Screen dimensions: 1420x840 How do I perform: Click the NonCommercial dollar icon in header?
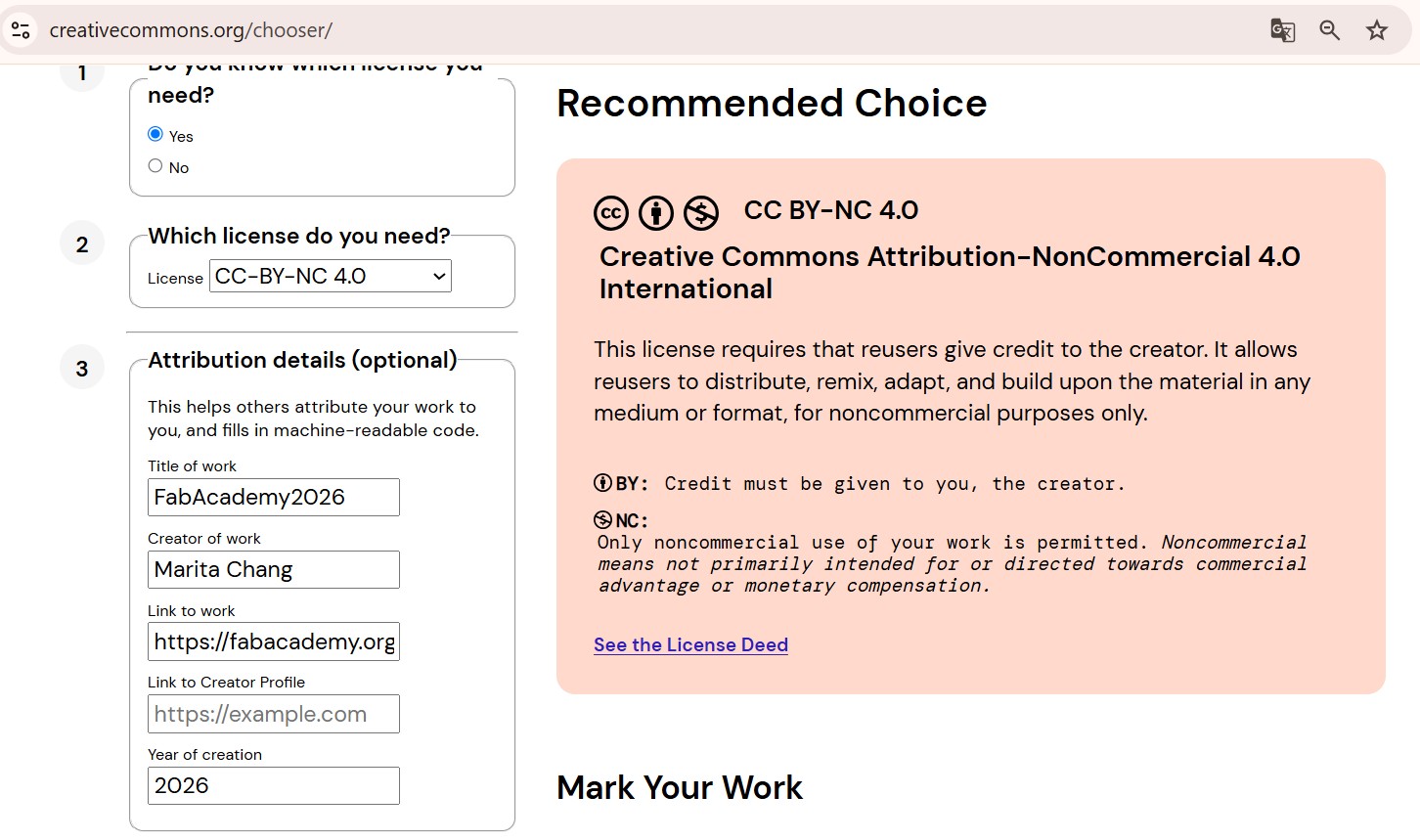[x=701, y=212]
